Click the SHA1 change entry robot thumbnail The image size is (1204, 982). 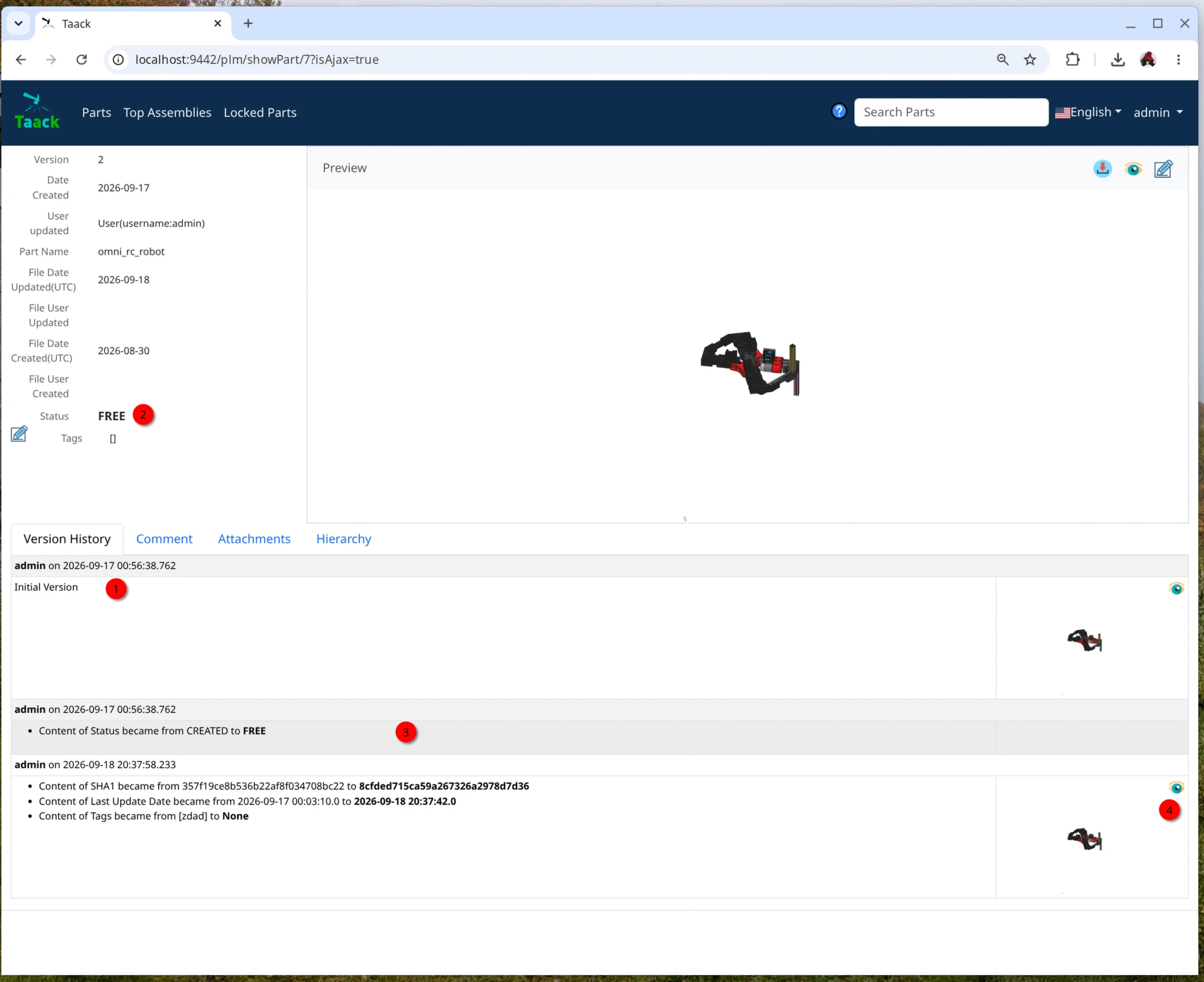(x=1084, y=838)
